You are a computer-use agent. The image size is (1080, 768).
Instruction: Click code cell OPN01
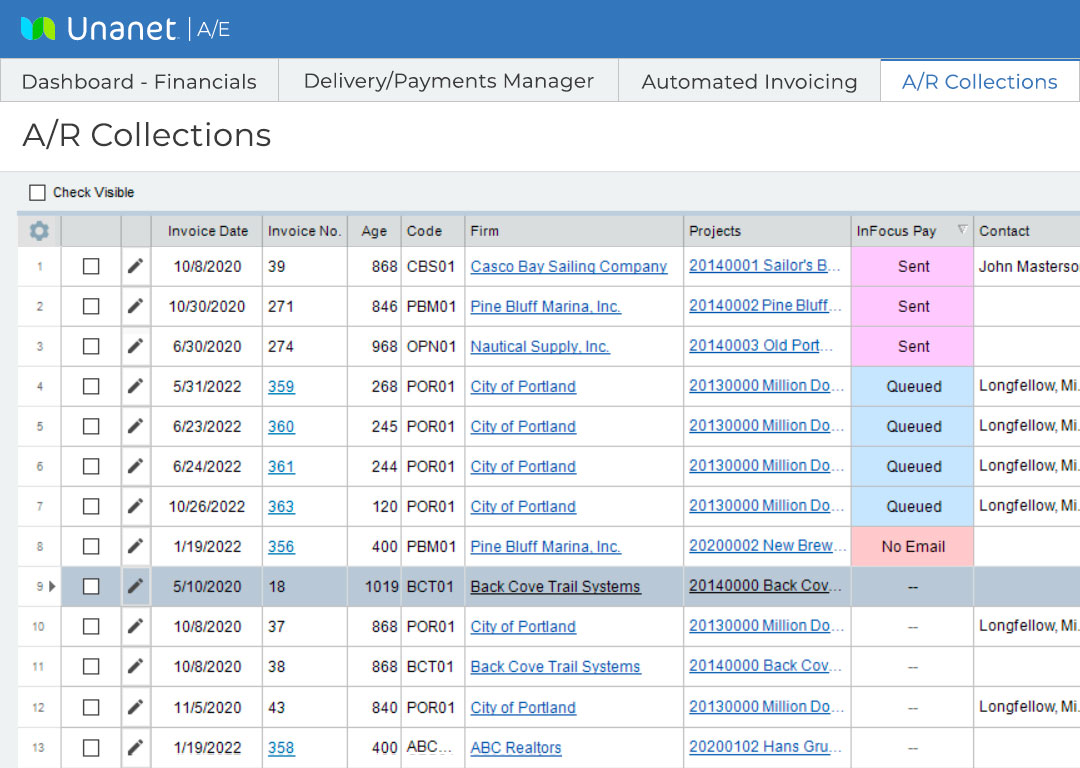point(431,346)
